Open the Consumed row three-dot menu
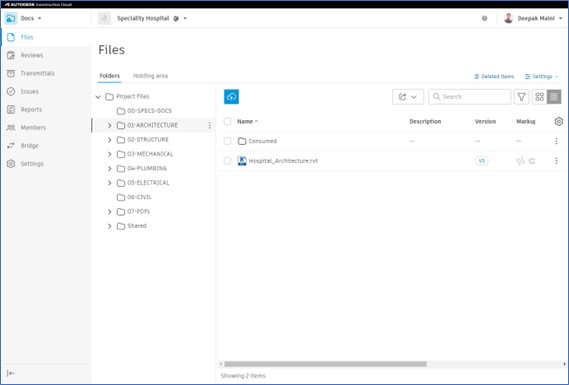The width and height of the screenshot is (569, 385). (x=556, y=141)
